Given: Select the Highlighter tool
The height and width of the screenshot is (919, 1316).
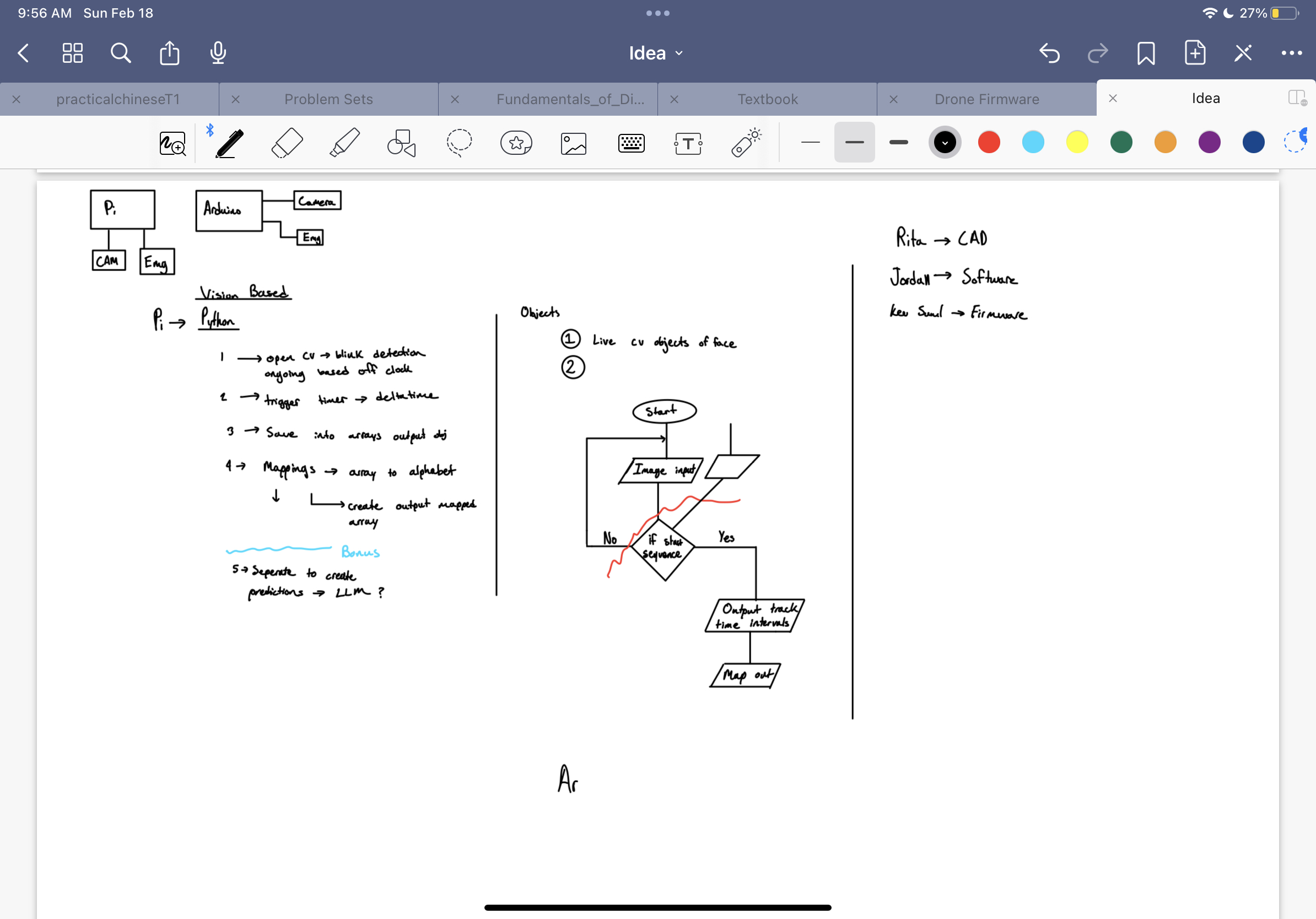Looking at the screenshot, I should [344, 143].
